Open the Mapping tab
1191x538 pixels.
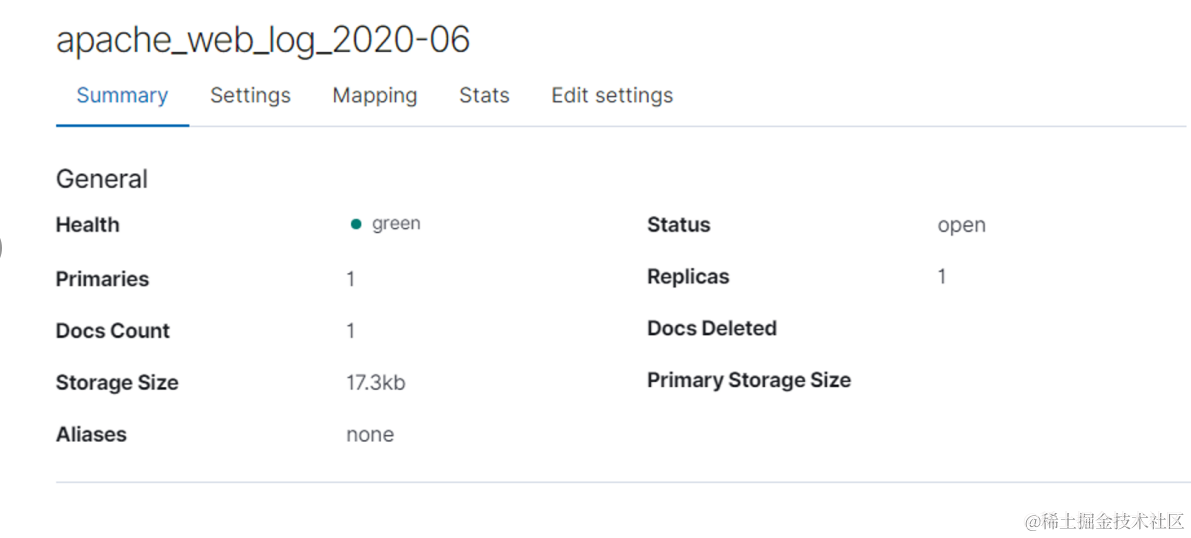click(374, 96)
